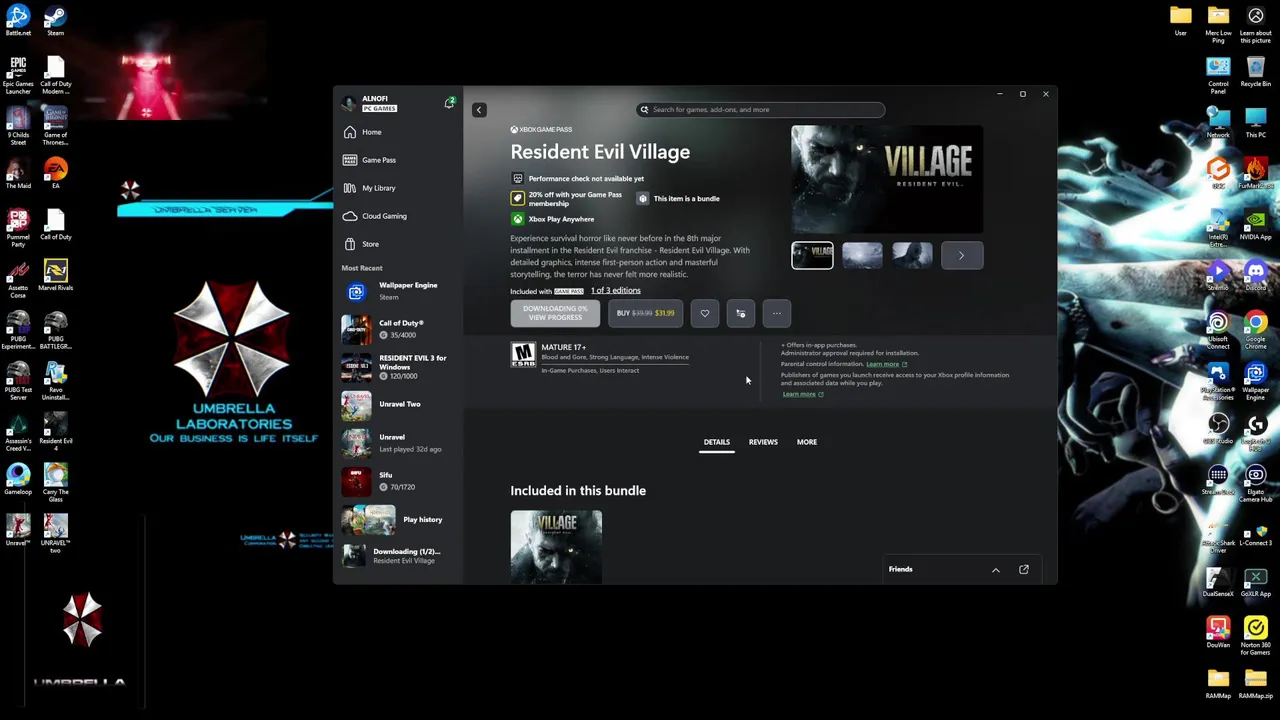Select the third screenshot thumbnail
The width and height of the screenshot is (1280, 720).
(x=912, y=256)
